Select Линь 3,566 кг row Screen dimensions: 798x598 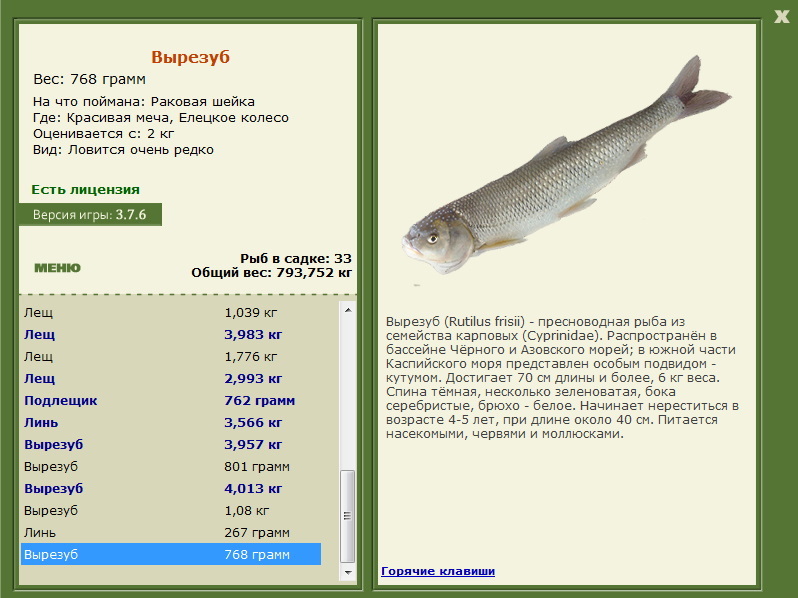pyautogui.click(x=172, y=422)
